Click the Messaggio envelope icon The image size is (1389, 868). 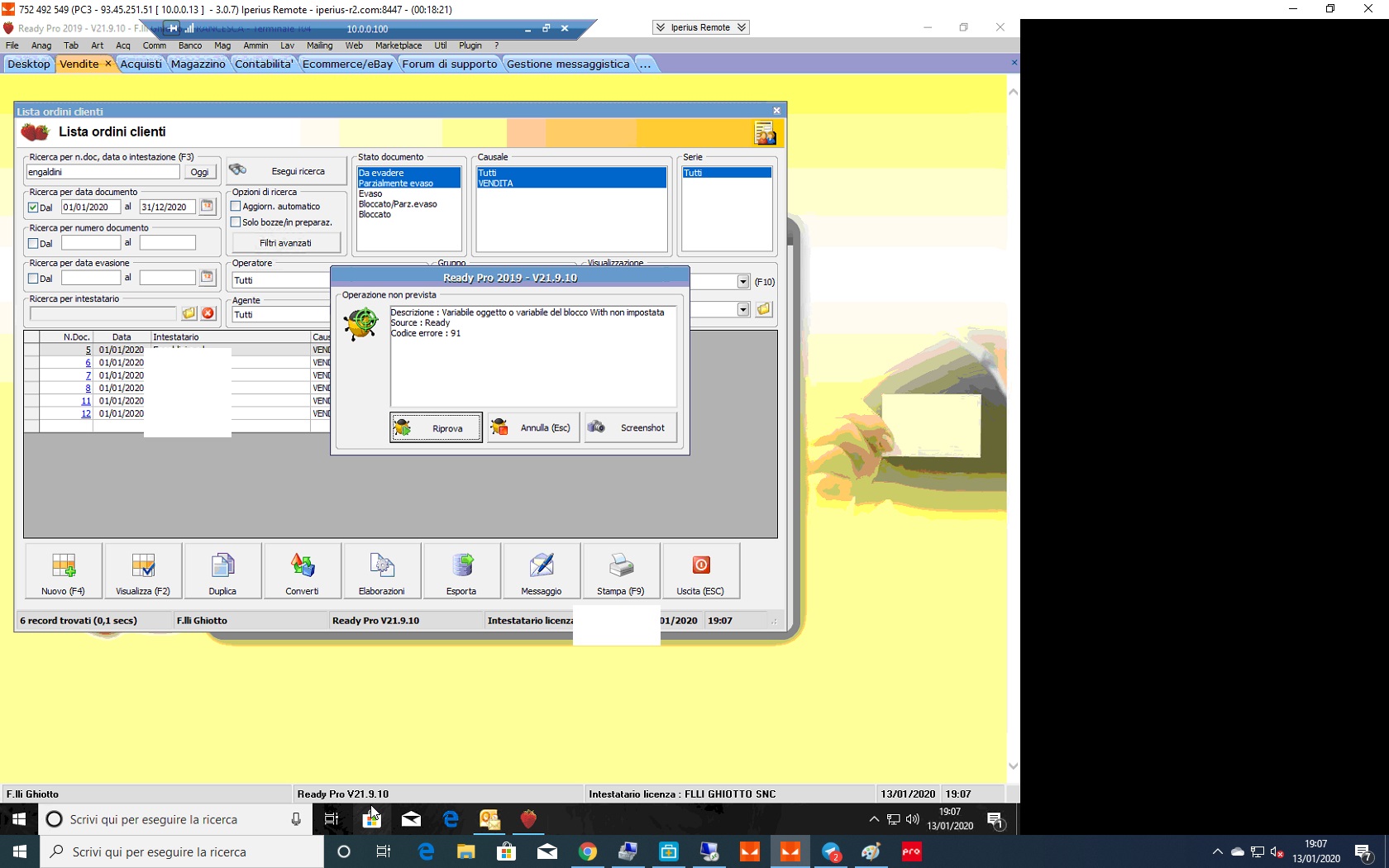pos(542,570)
